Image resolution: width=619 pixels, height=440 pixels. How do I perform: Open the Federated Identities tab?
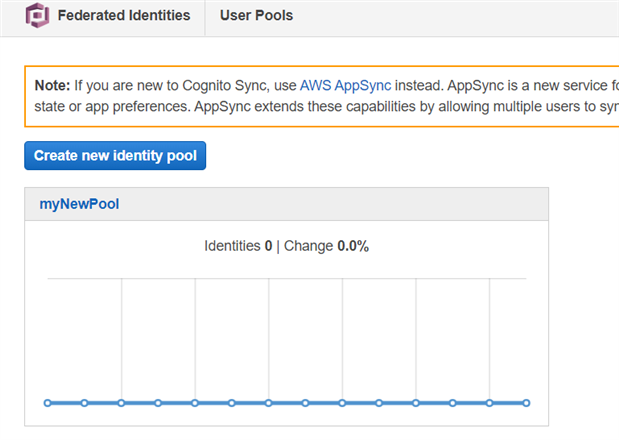123,16
